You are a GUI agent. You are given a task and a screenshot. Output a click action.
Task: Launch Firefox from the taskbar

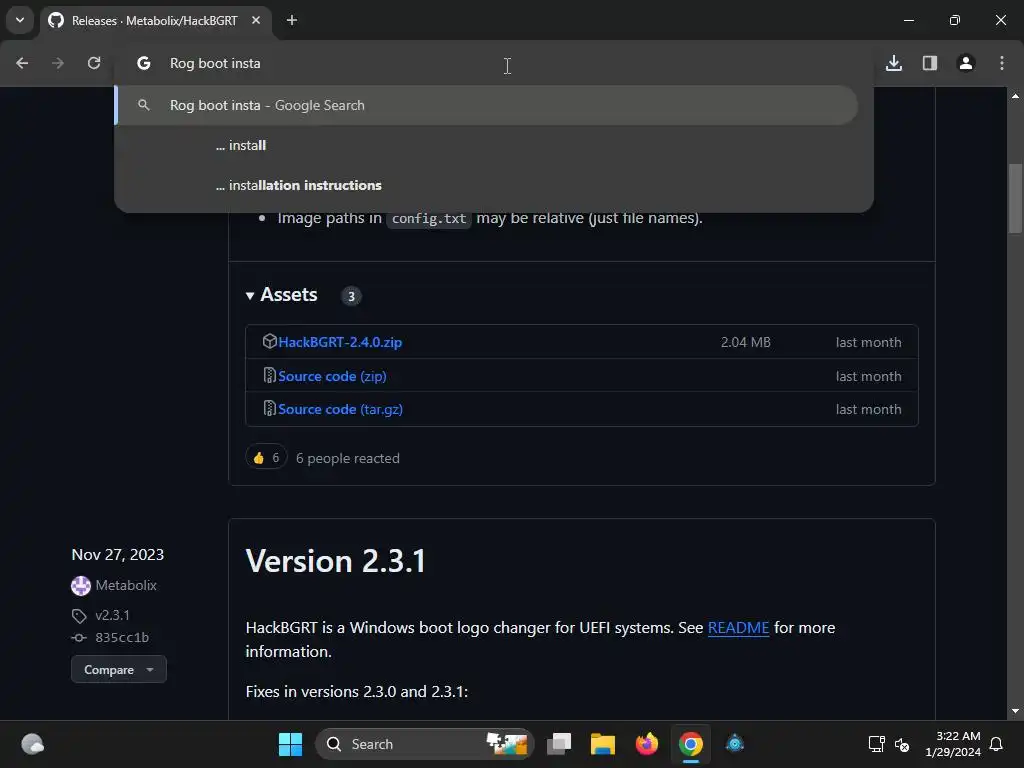tap(647, 744)
